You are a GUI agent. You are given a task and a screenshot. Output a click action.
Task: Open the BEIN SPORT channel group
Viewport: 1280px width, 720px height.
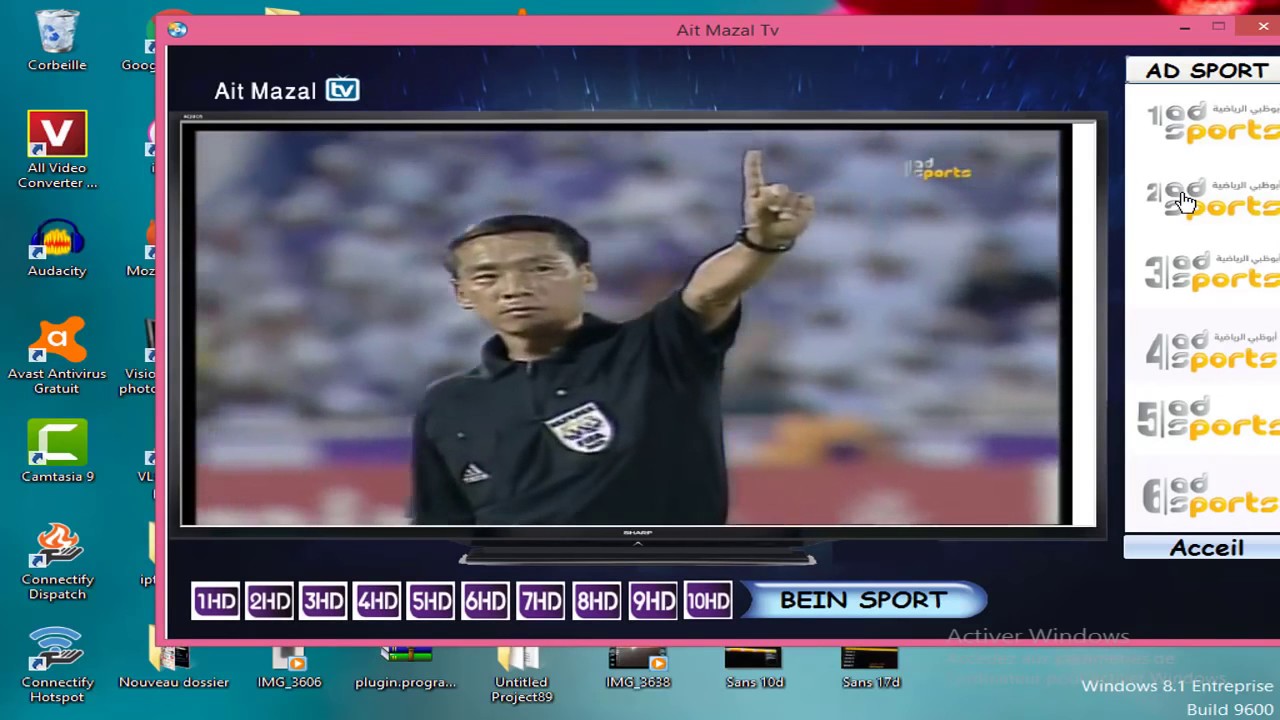pos(864,600)
